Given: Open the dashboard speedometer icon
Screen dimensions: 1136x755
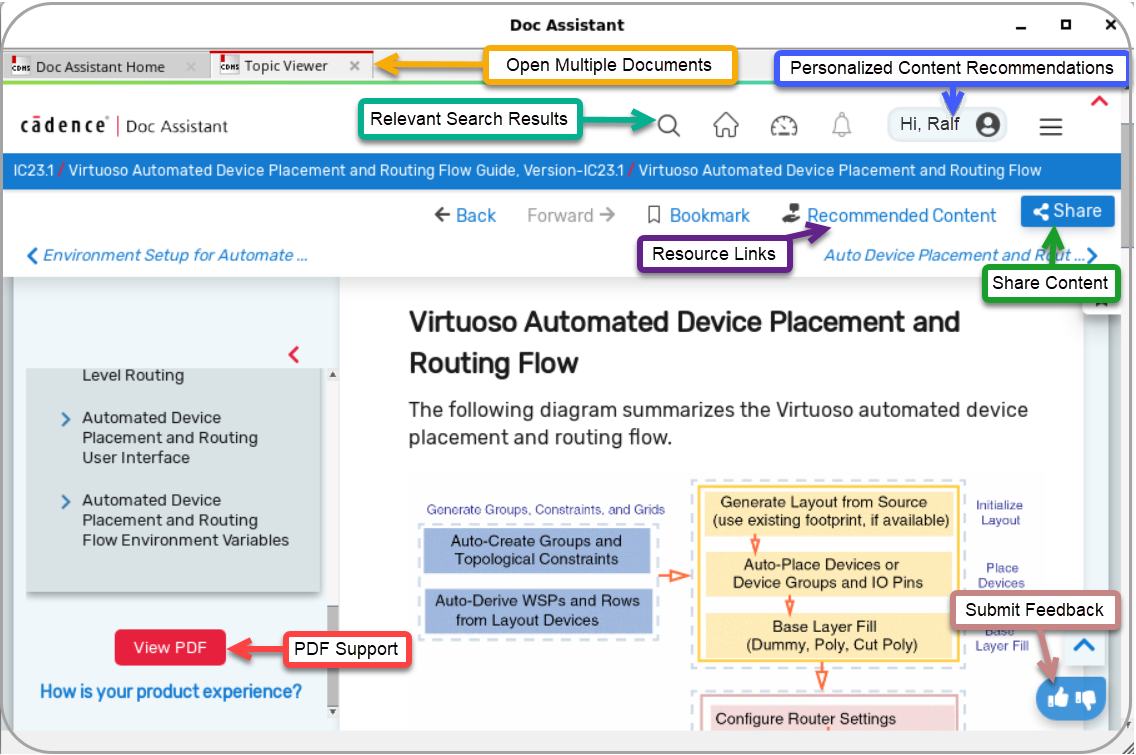Looking at the screenshot, I should [784, 126].
